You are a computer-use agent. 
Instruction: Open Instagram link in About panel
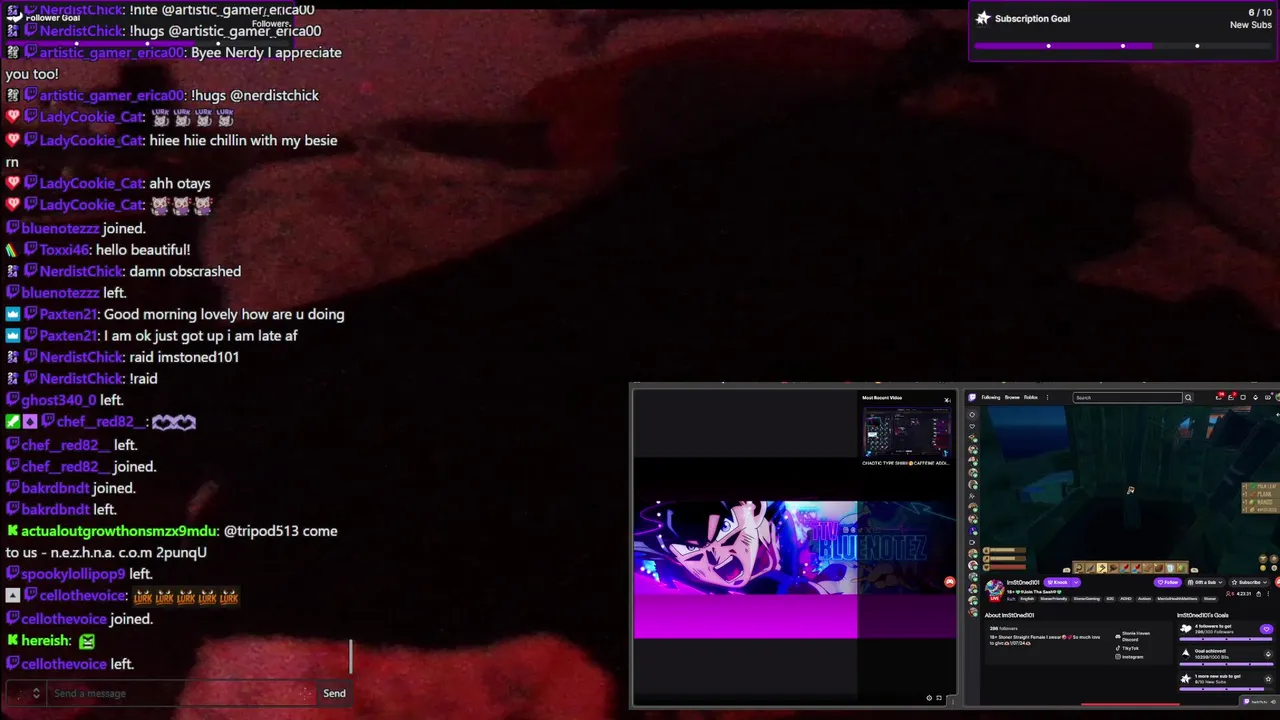(x=1129, y=657)
